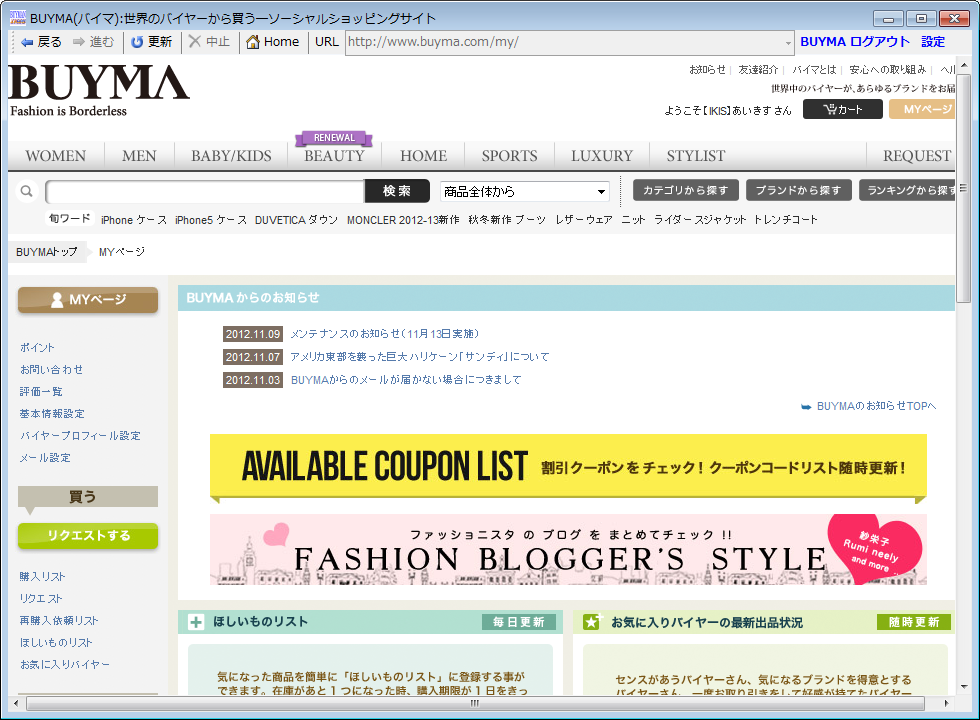
Task: Open the メール設定 sidebar link
Action: coord(45,458)
